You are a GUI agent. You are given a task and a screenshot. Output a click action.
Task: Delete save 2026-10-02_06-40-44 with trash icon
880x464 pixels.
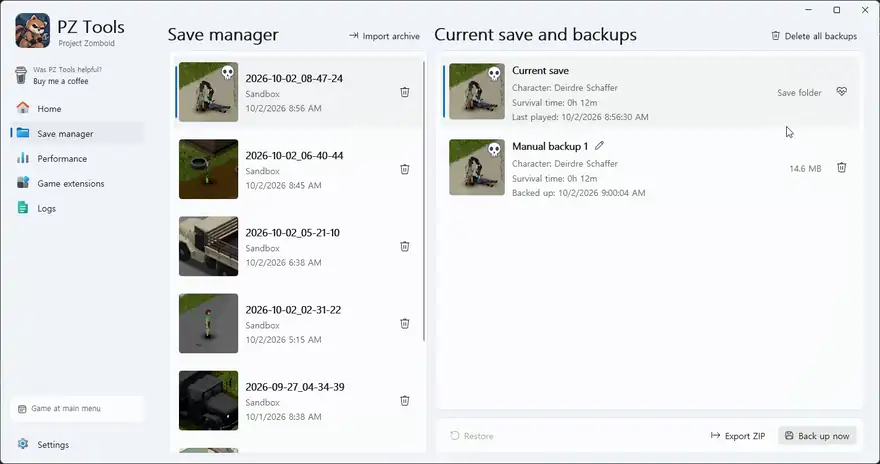[x=405, y=169]
